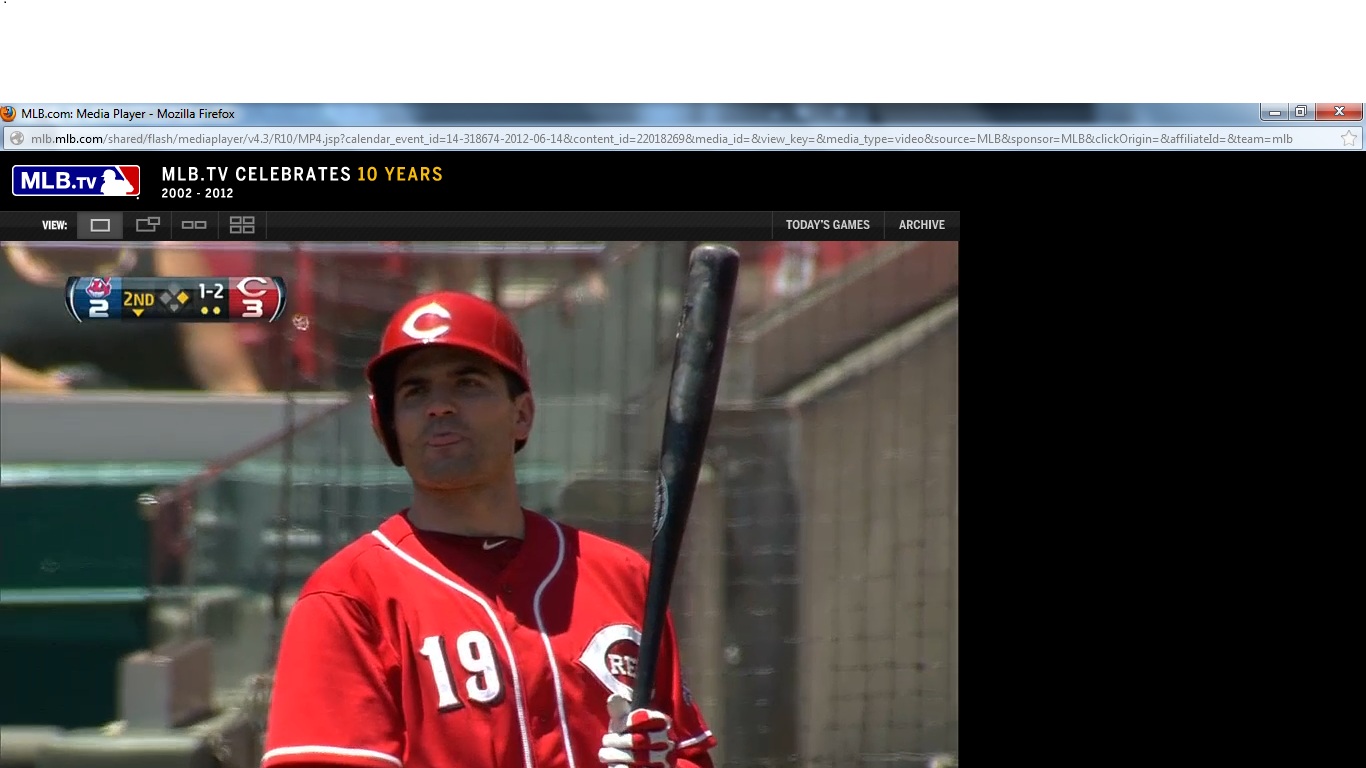Click the Firefox icon in title bar
The height and width of the screenshot is (768, 1366).
[9, 114]
